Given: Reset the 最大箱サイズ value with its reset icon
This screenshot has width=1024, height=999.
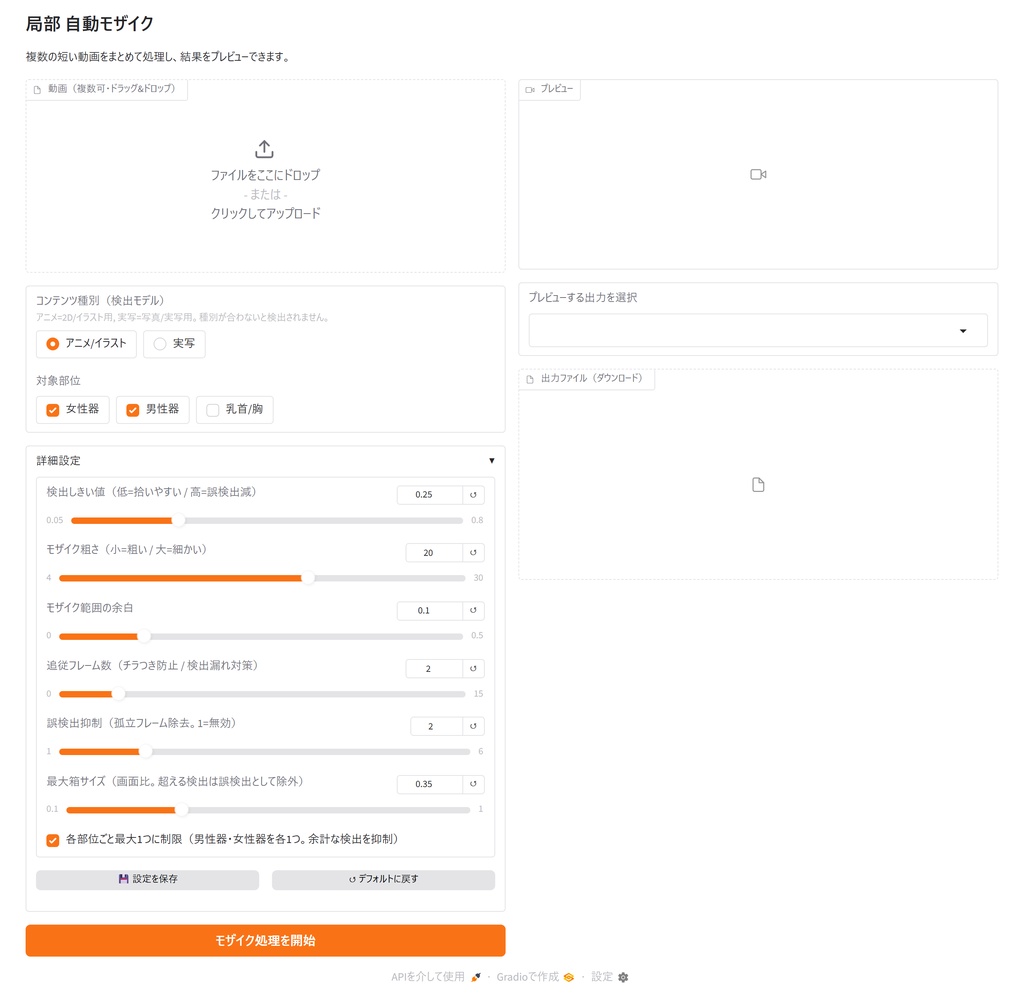Looking at the screenshot, I should 473,784.
